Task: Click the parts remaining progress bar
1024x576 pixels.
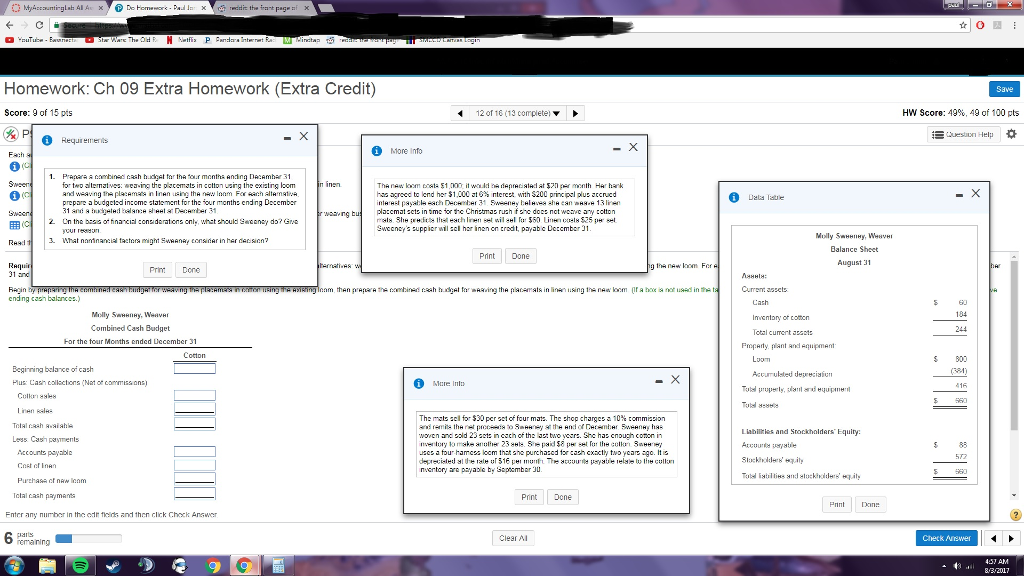Action: click(x=88, y=539)
